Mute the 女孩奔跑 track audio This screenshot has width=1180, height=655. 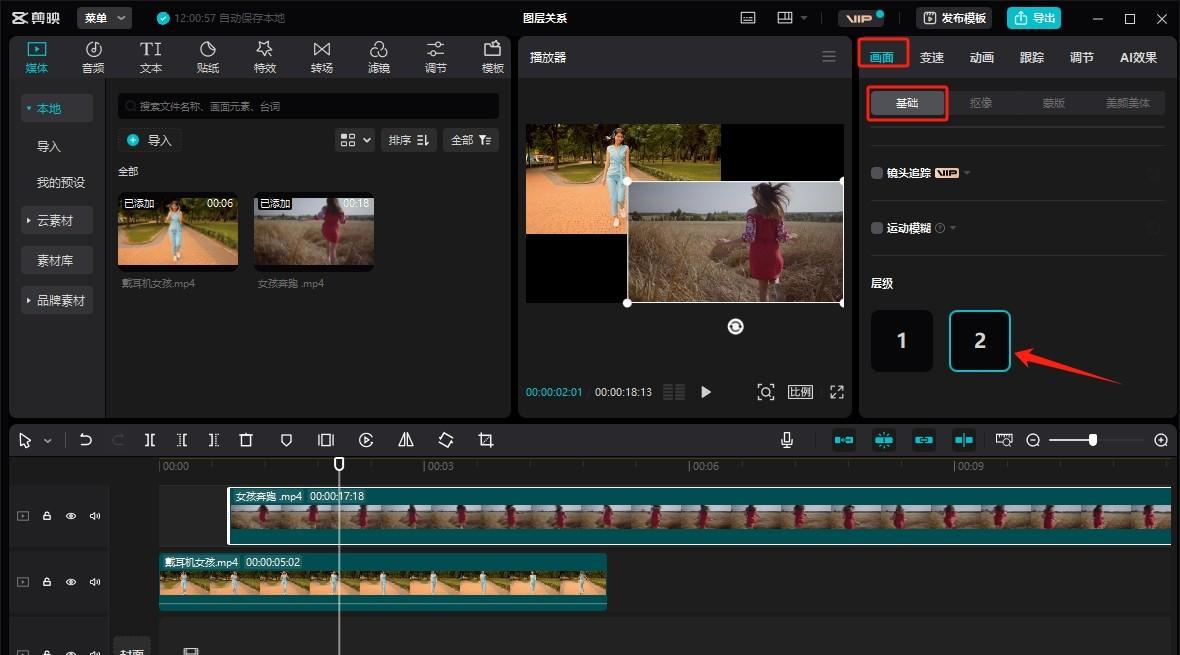(x=95, y=516)
